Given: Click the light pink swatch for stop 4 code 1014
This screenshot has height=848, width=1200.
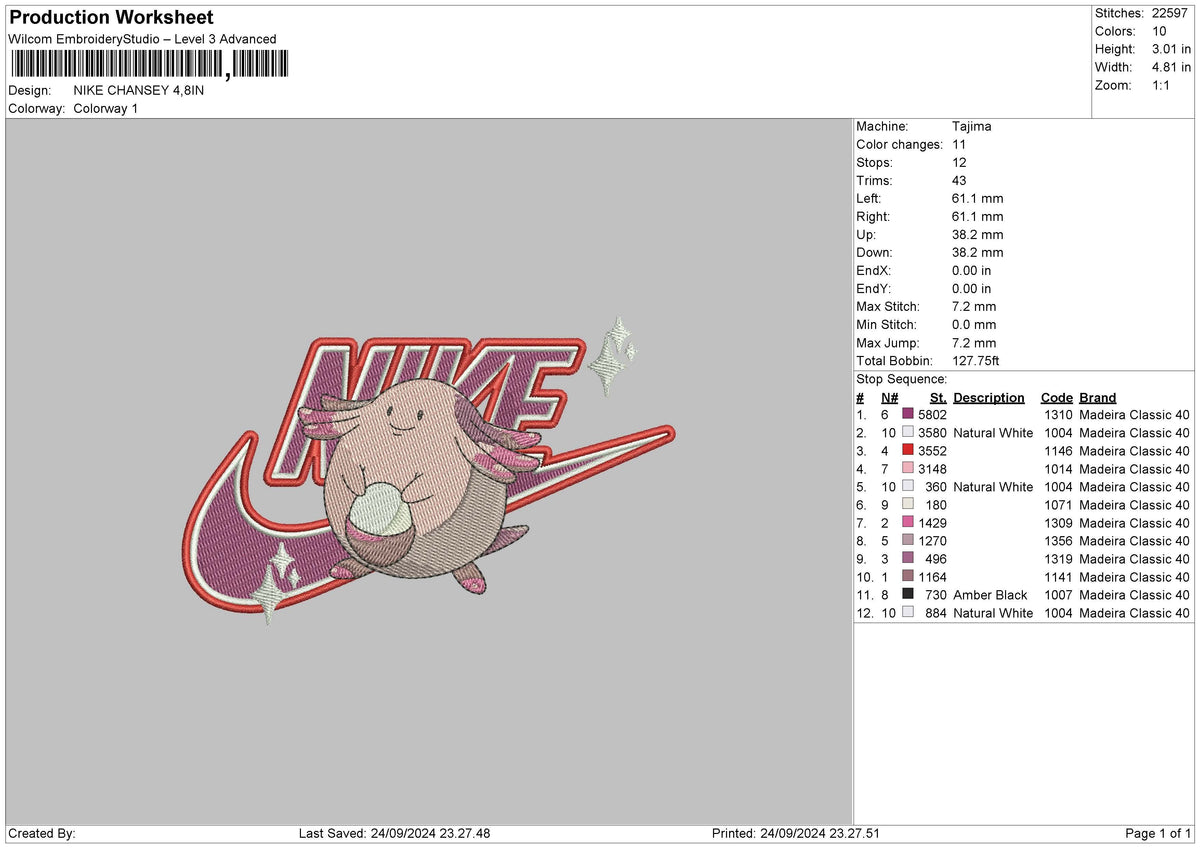Looking at the screenshot, I should click(x=908, y=468).
